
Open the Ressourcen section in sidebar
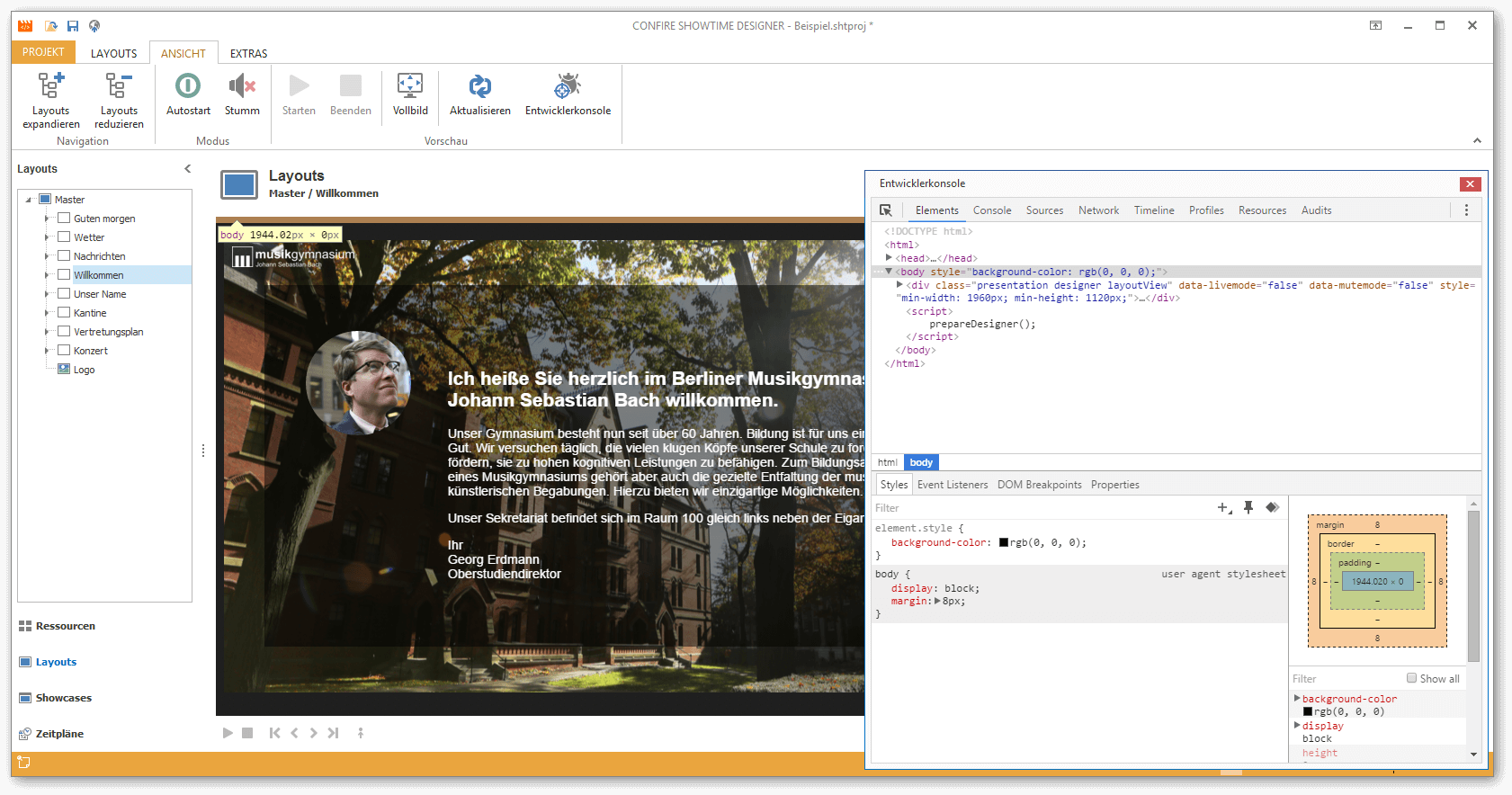tap(65, 626)
